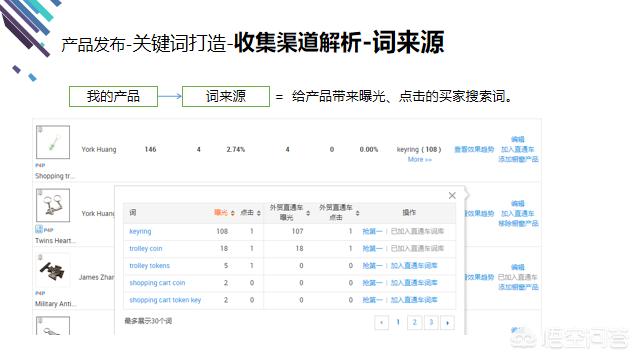Click 编辑 link for first product
The width and height of the screenshot is (640, 360).
(518, 139)
